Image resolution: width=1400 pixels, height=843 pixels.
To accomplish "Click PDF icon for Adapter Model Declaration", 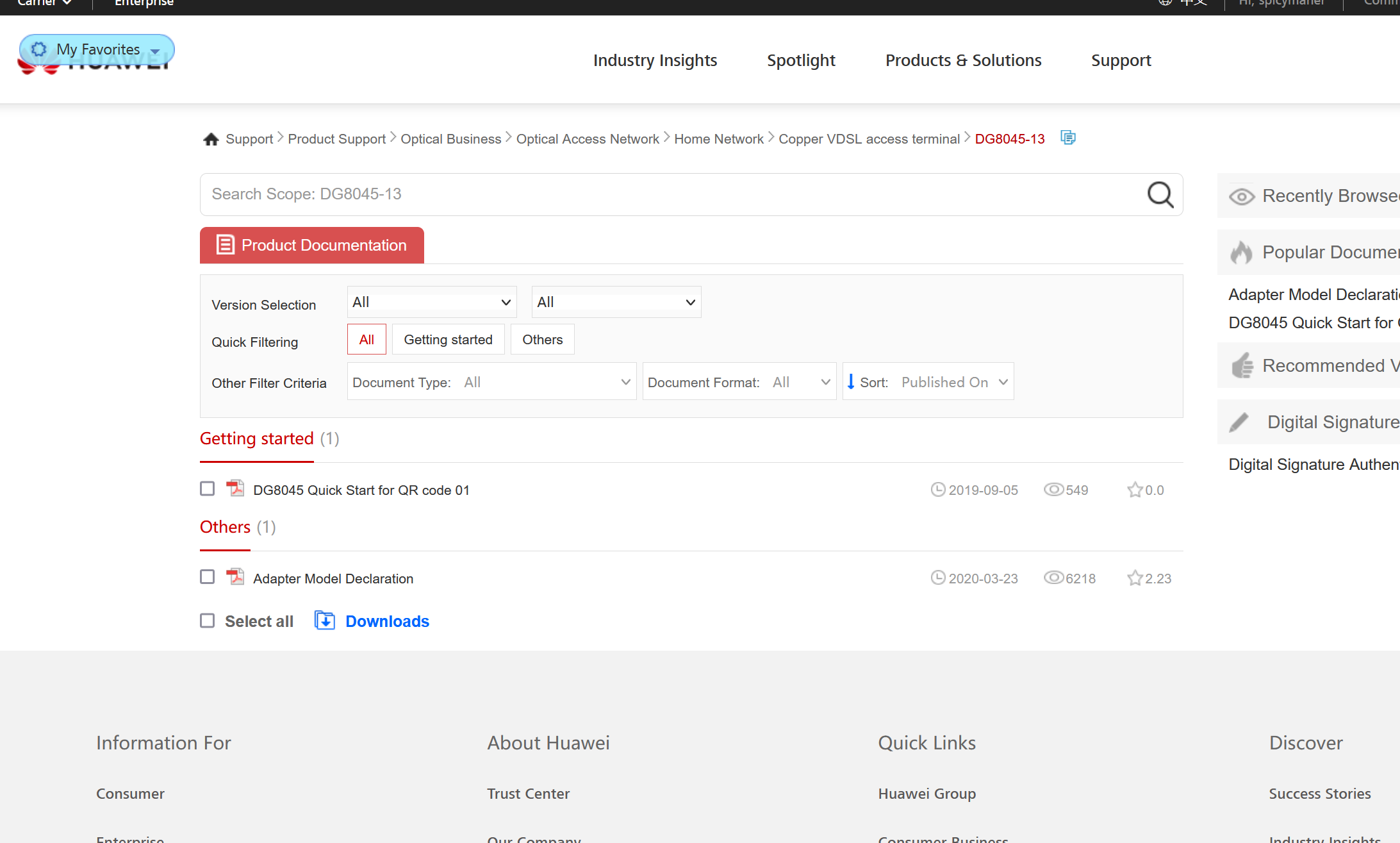I will point(235,577).
